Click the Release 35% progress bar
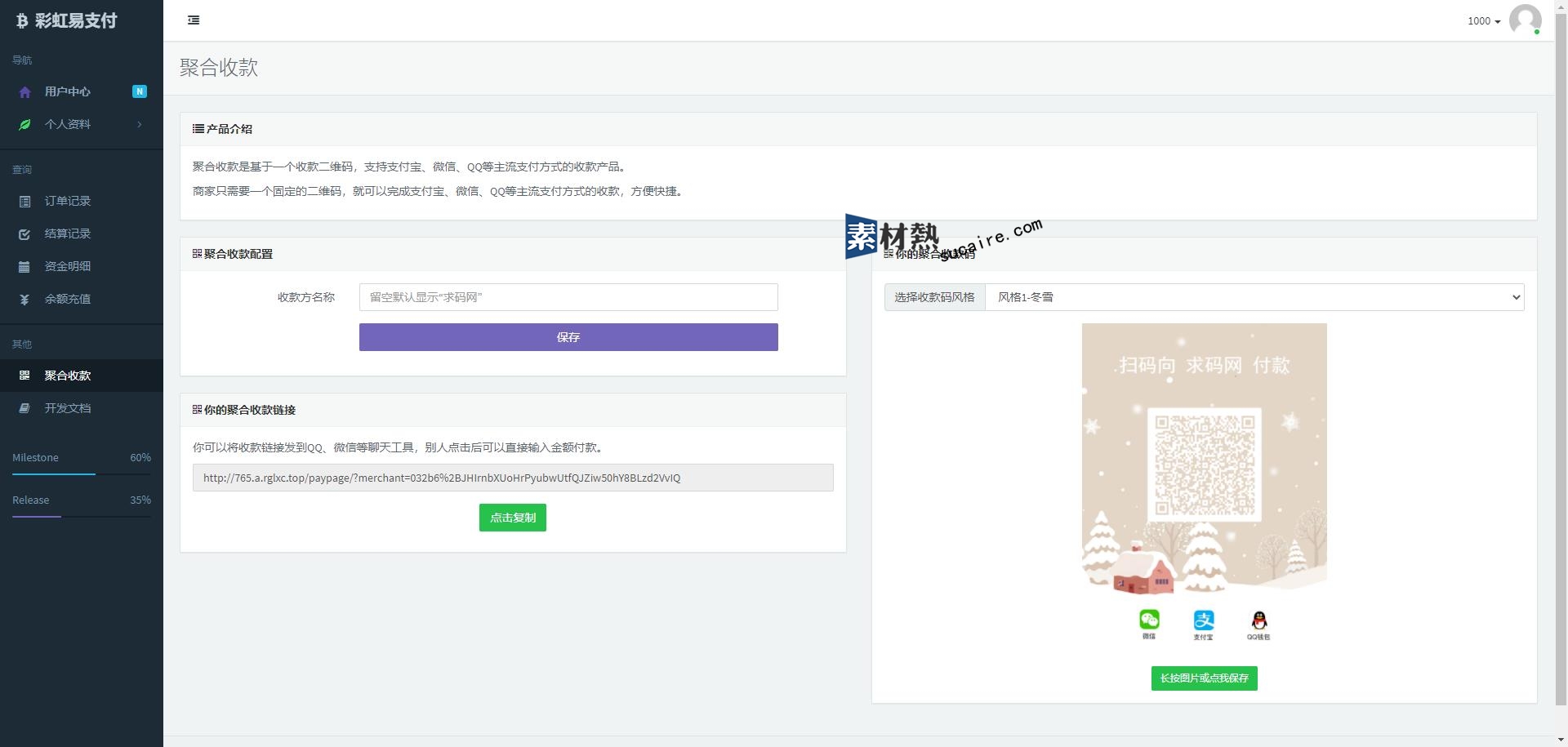This screenshot has width=1568, height=747. pyautogui.click(x=82, y=516)
